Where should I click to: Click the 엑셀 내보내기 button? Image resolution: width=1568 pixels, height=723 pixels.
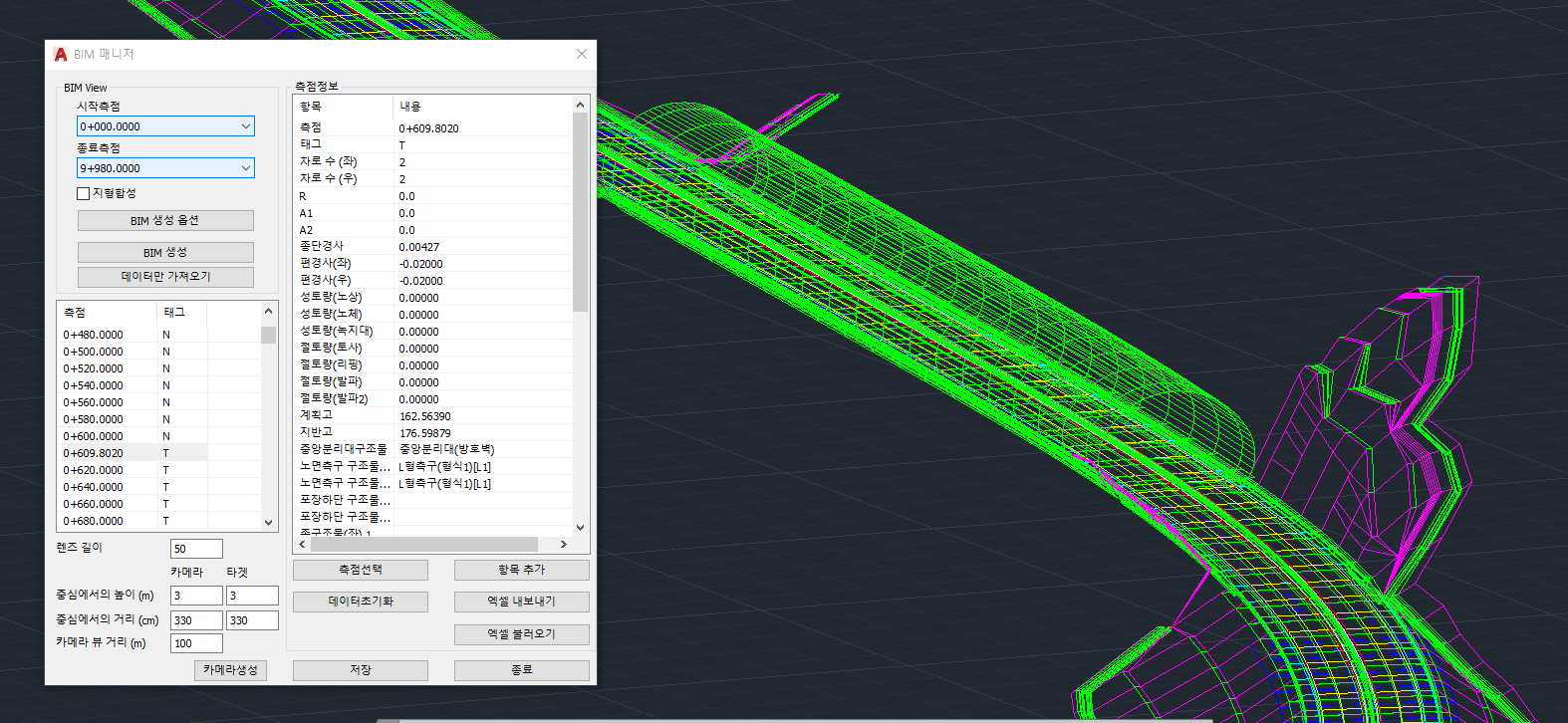click(521, 602)
